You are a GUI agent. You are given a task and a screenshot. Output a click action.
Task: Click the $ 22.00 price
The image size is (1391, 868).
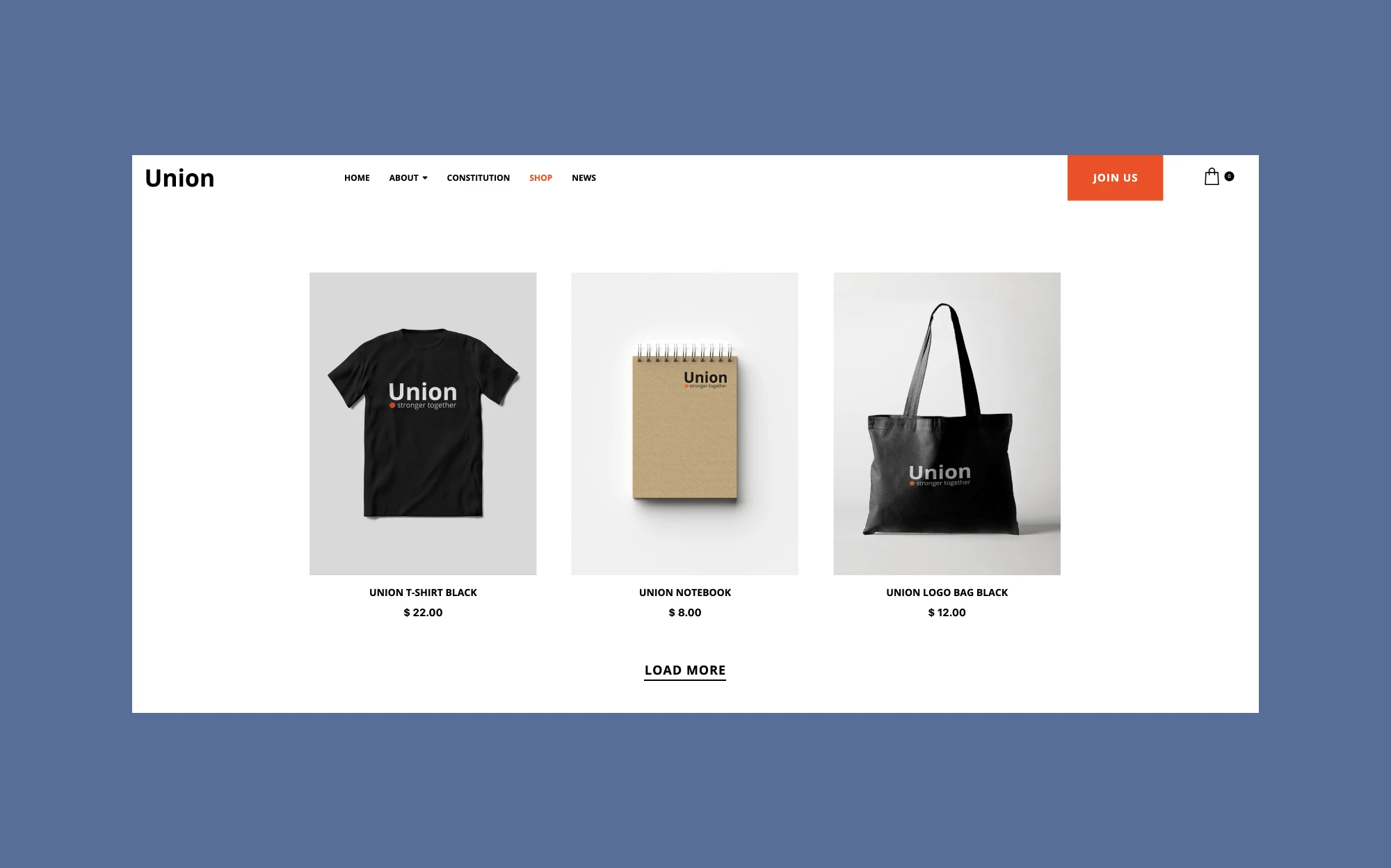tap(423, 613)
